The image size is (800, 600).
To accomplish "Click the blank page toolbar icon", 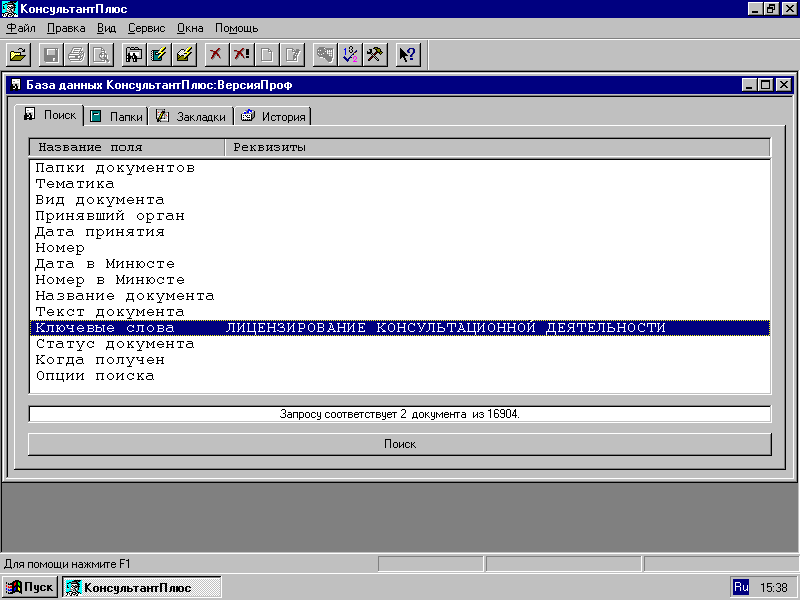I will [x=267, y=55].
